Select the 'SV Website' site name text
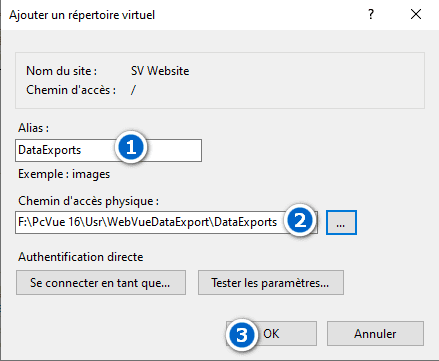 pyautogui.click(x=160, y=71)
